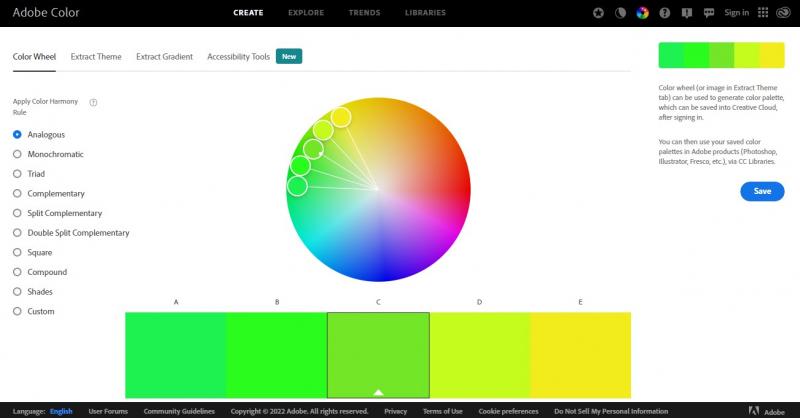The image size is (800, 418).
Task: Click the rainbow color wheel icon
Action: [x=642, y=13]
